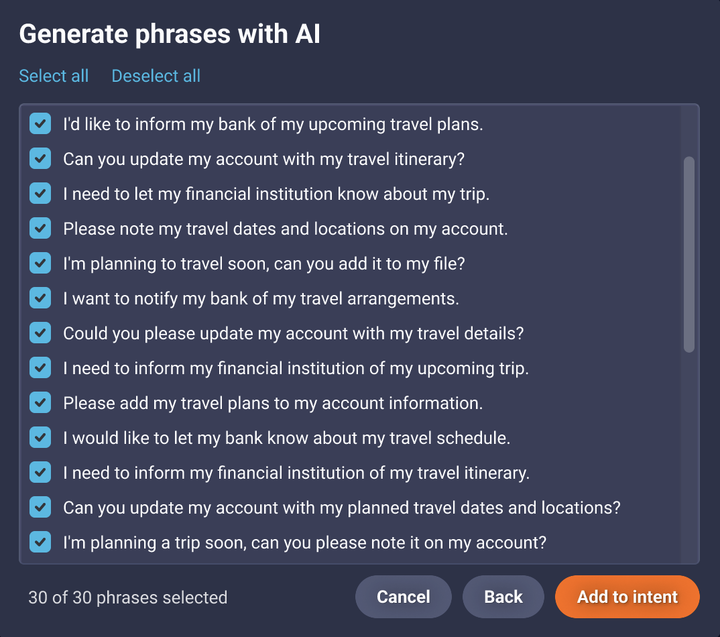The image size is (720, 637).
Task: Click the phrase list scrollbar thumb
Action: (x=689, y=254)
